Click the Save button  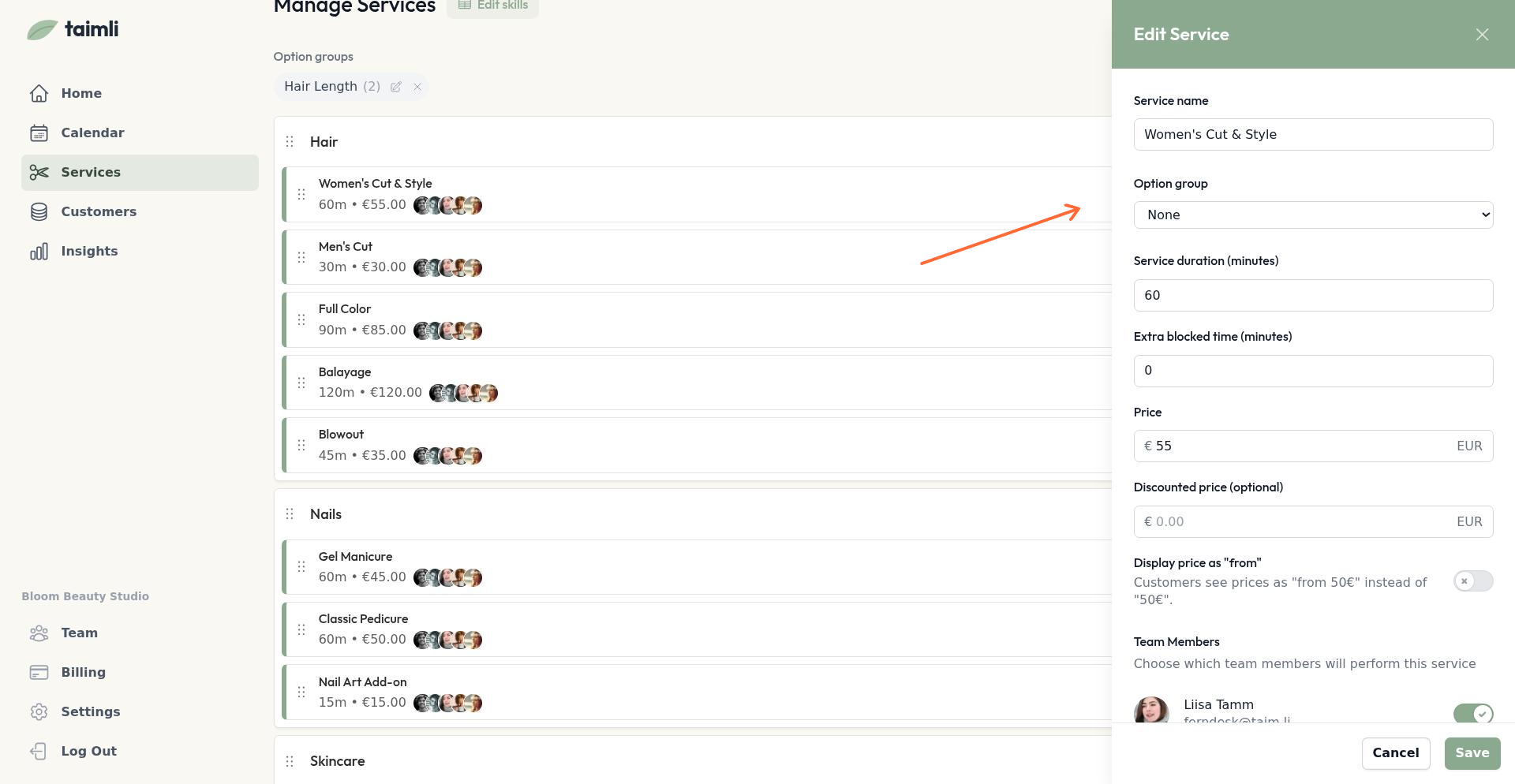tap(1472, 753)
